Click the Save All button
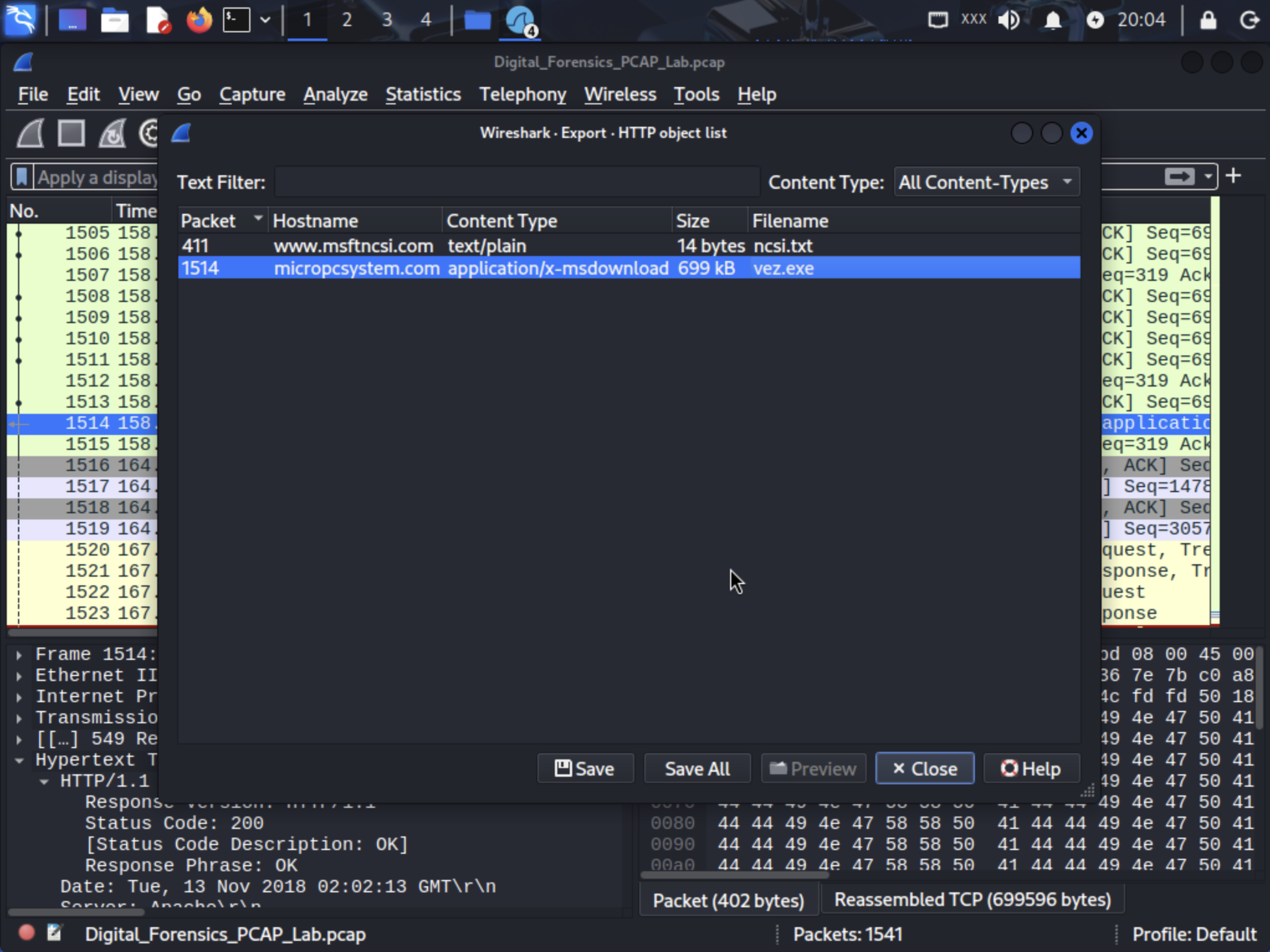This screenshot has width=1270, height=952. point(697,769)
